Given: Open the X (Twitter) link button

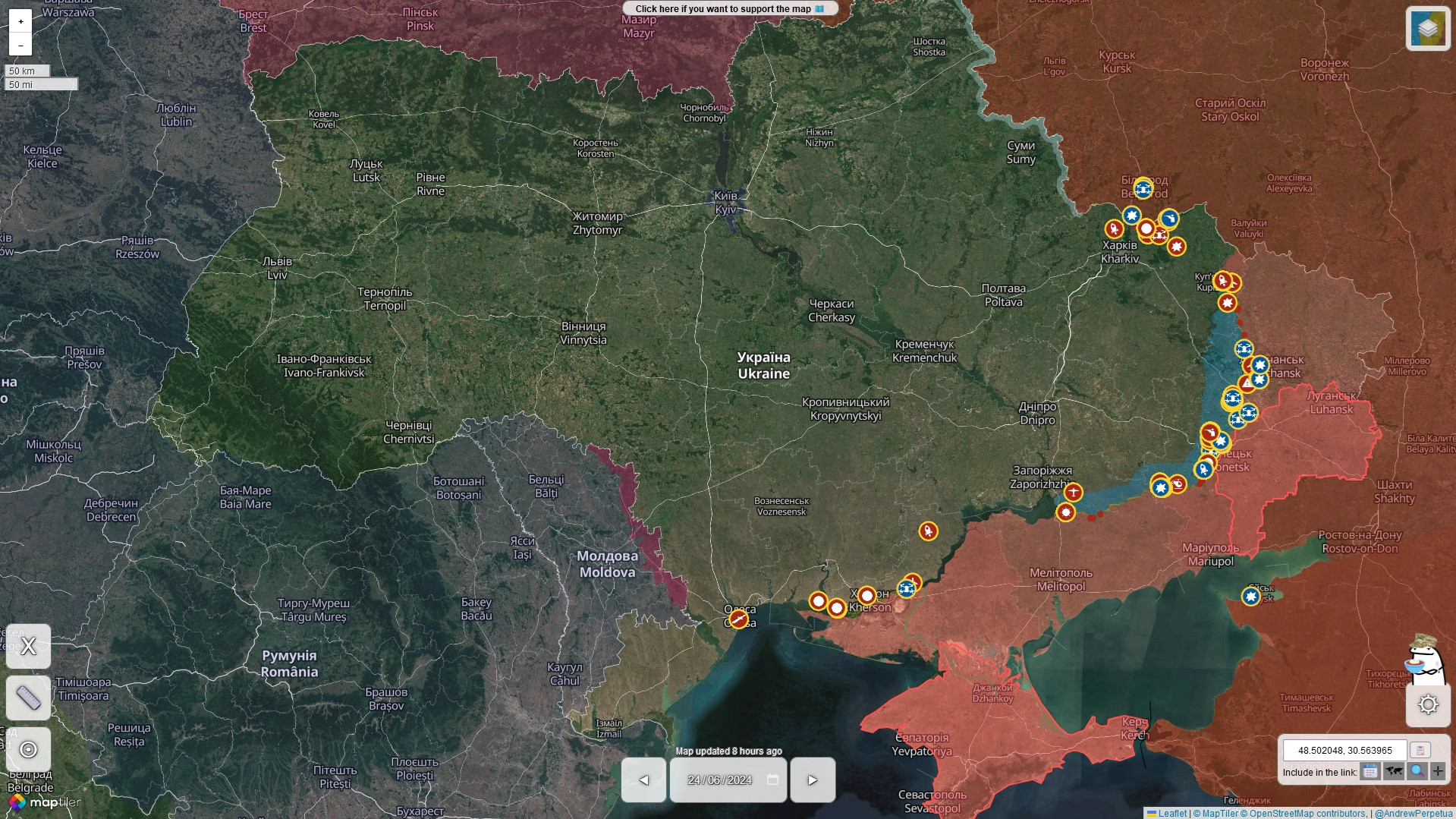Looking at the screenshot, I should [x=28, y=646].
